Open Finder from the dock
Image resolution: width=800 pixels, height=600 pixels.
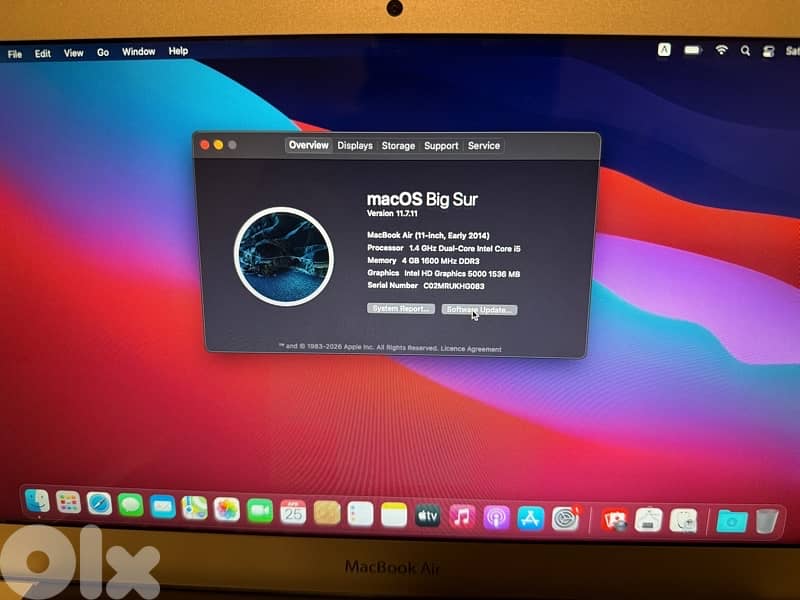[37, 501]
